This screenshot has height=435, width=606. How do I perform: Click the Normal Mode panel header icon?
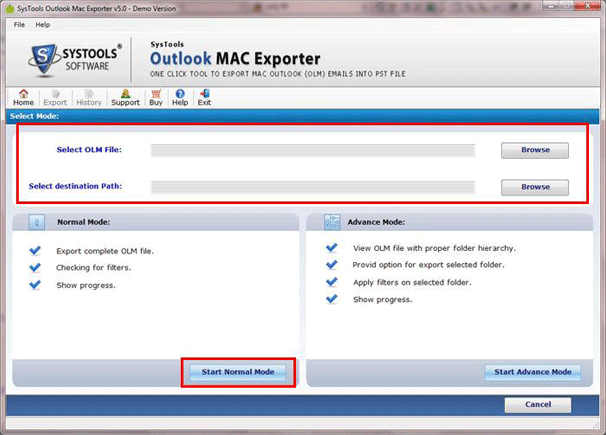coord(37,222)
